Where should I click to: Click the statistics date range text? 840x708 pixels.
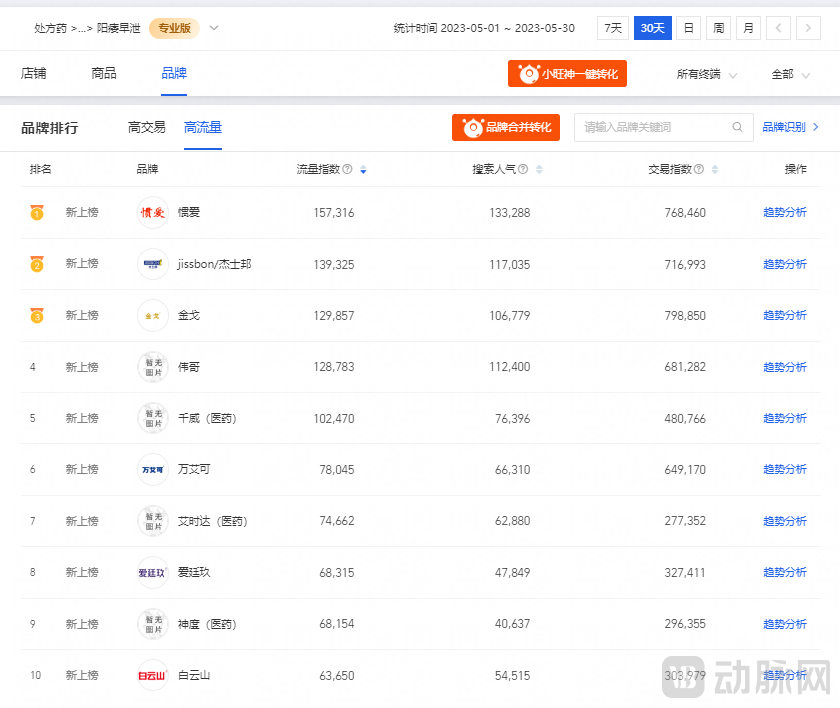point(484,28)
